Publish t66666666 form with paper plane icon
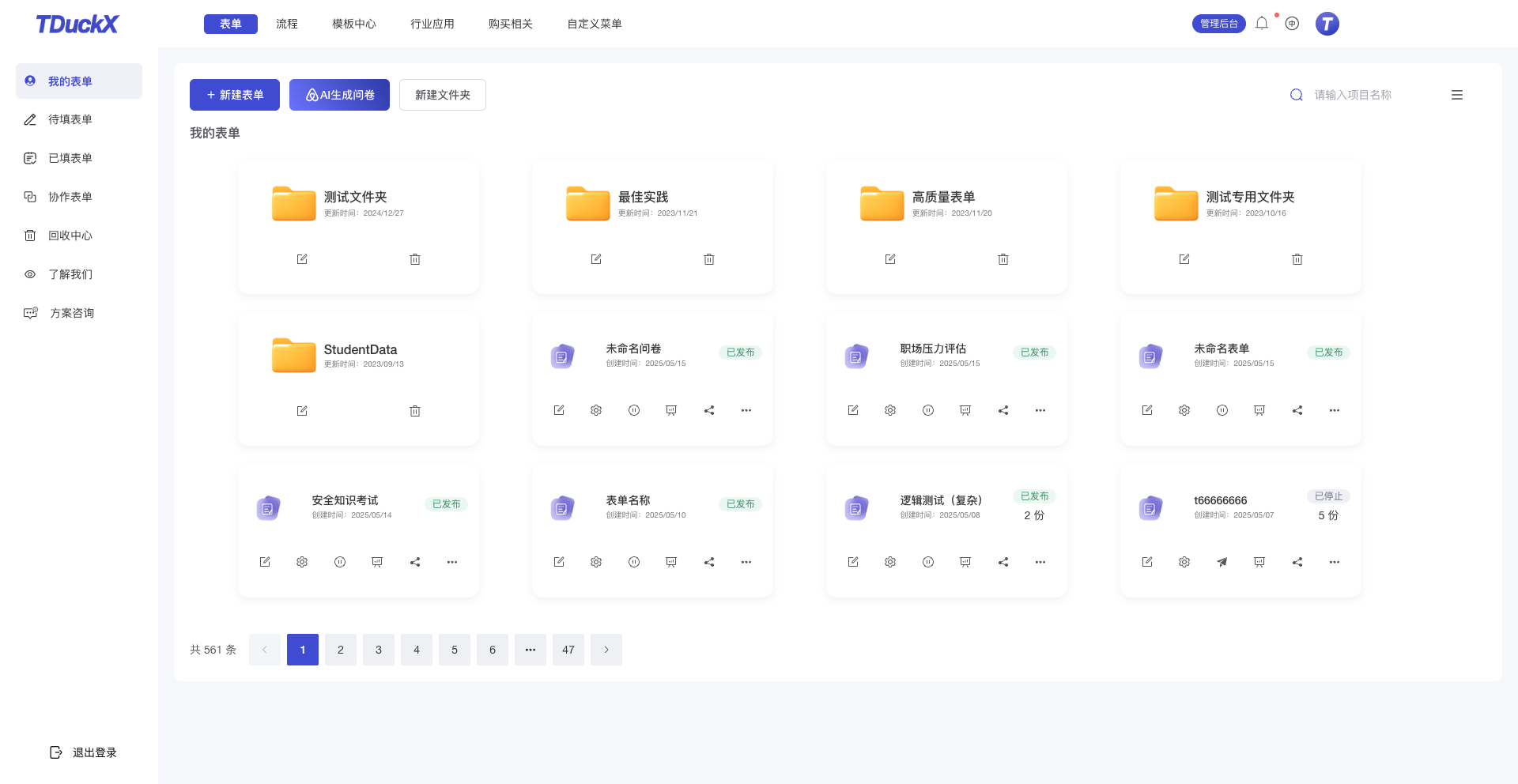Viewport: 1518px width, 784px height. 1222,562
